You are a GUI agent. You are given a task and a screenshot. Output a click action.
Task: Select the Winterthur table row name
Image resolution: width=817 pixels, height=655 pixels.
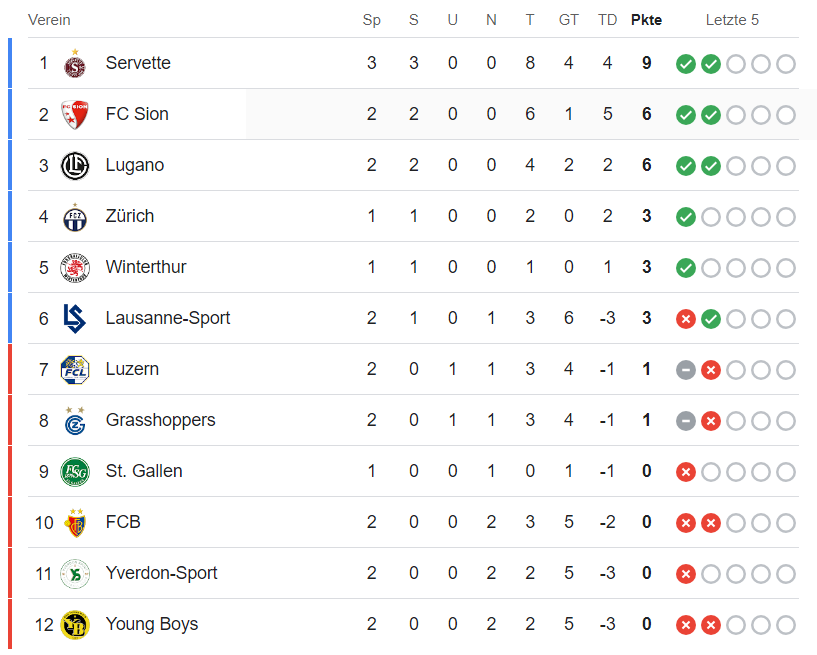tap(146, 267)
